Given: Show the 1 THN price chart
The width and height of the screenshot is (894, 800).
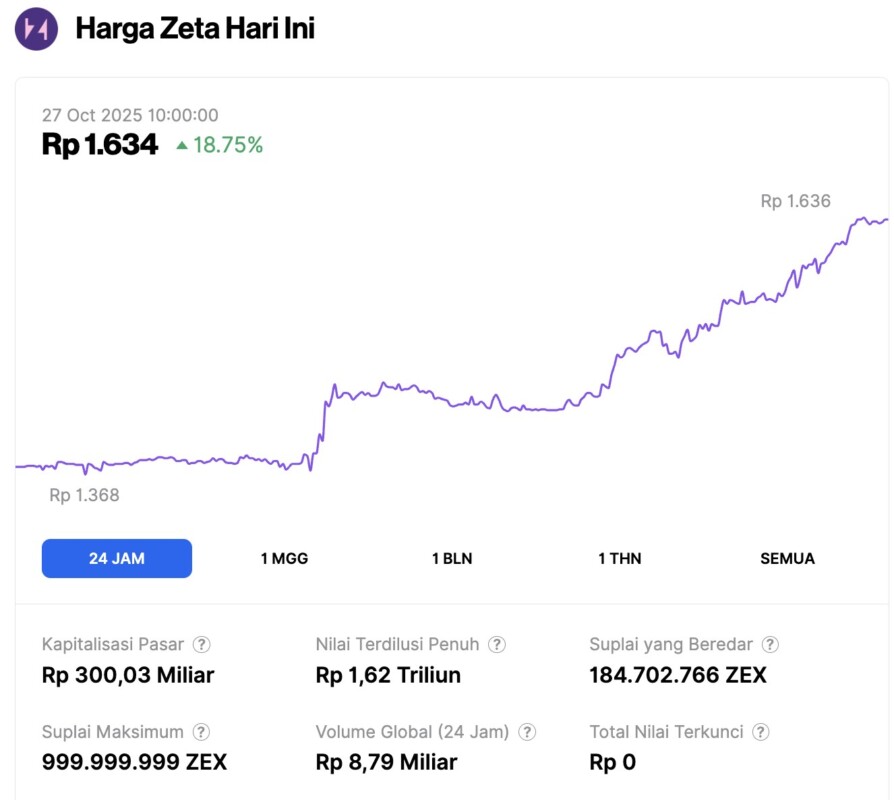Looking at the screenshot, I should 620,558.
